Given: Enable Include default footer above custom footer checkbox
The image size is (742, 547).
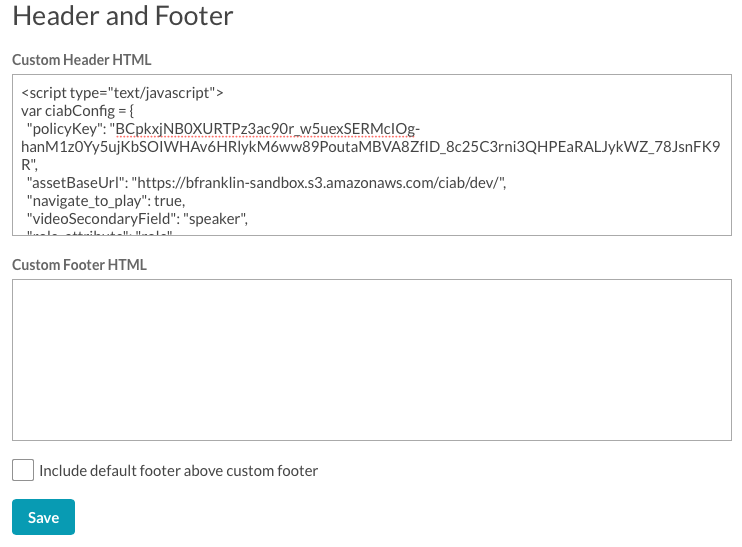Looking at the screenshot, I should (23, 470).
